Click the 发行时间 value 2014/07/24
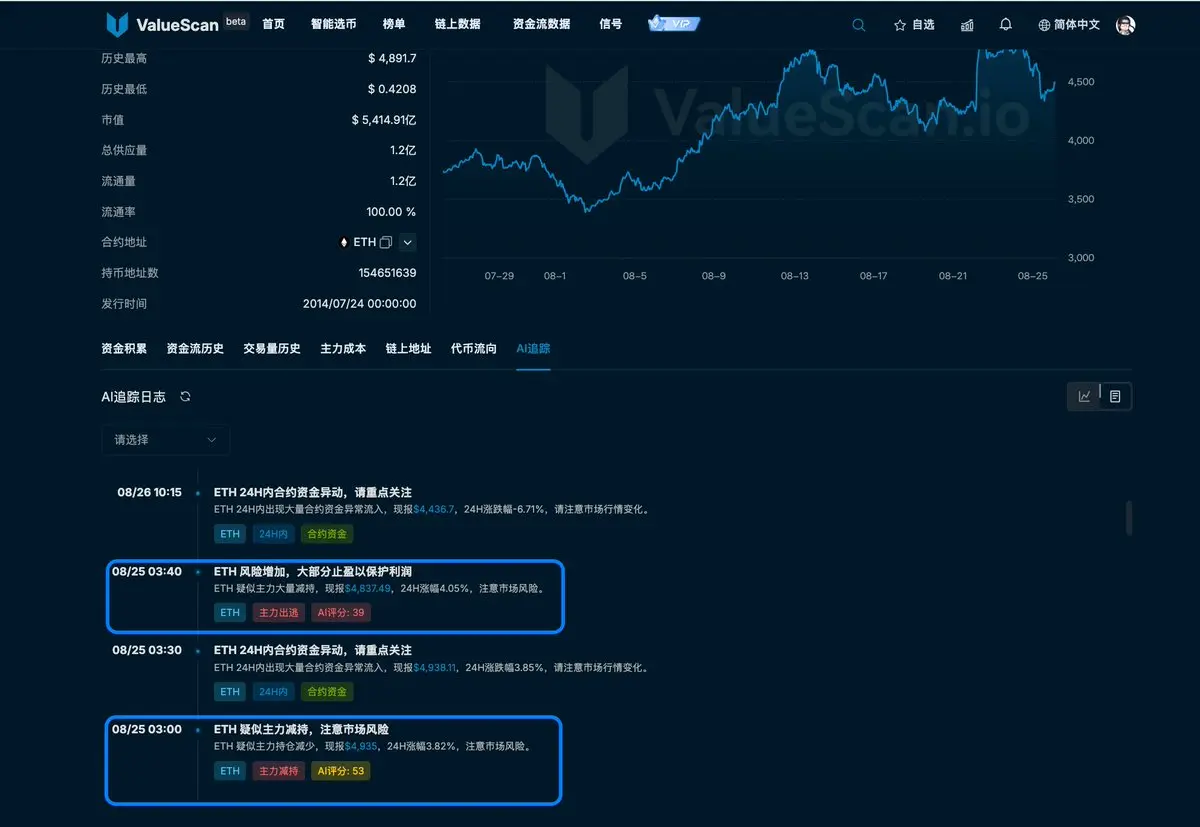1200x827 pixels. tap(359, 304)
